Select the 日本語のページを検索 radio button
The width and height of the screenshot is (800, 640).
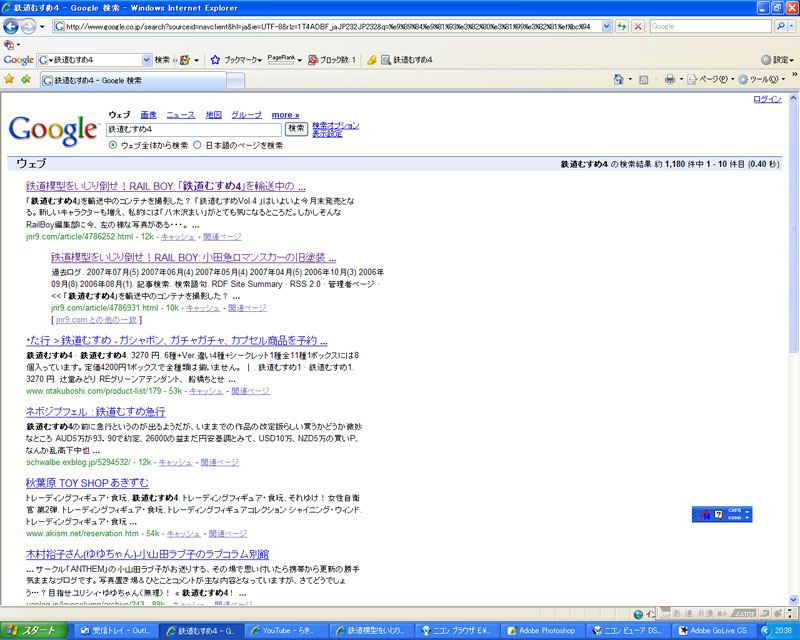coord(197,145)
